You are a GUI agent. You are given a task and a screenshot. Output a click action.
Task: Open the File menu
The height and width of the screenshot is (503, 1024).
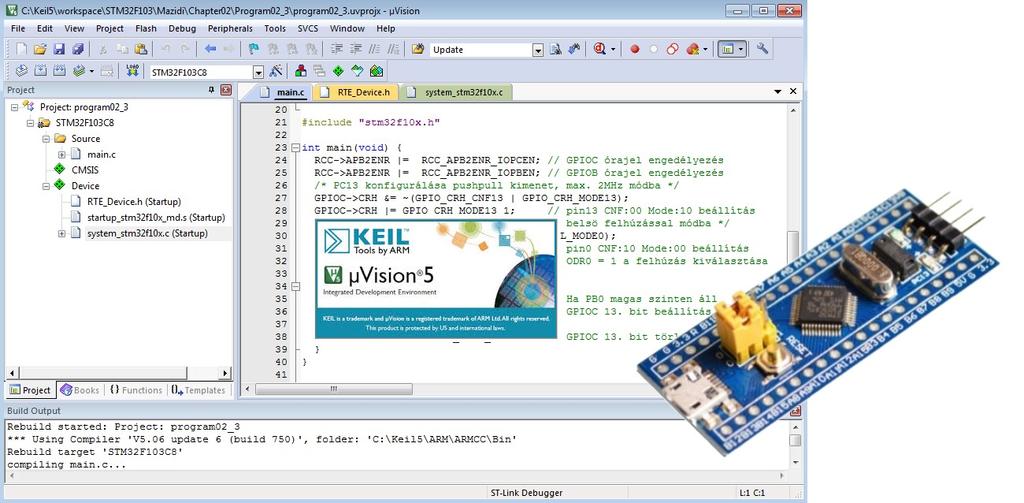coord(18,29)
